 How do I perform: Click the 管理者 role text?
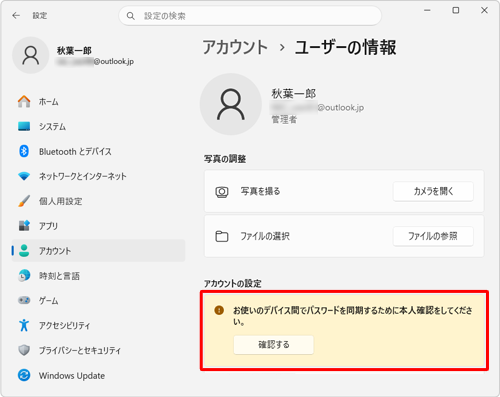point(284,119)
